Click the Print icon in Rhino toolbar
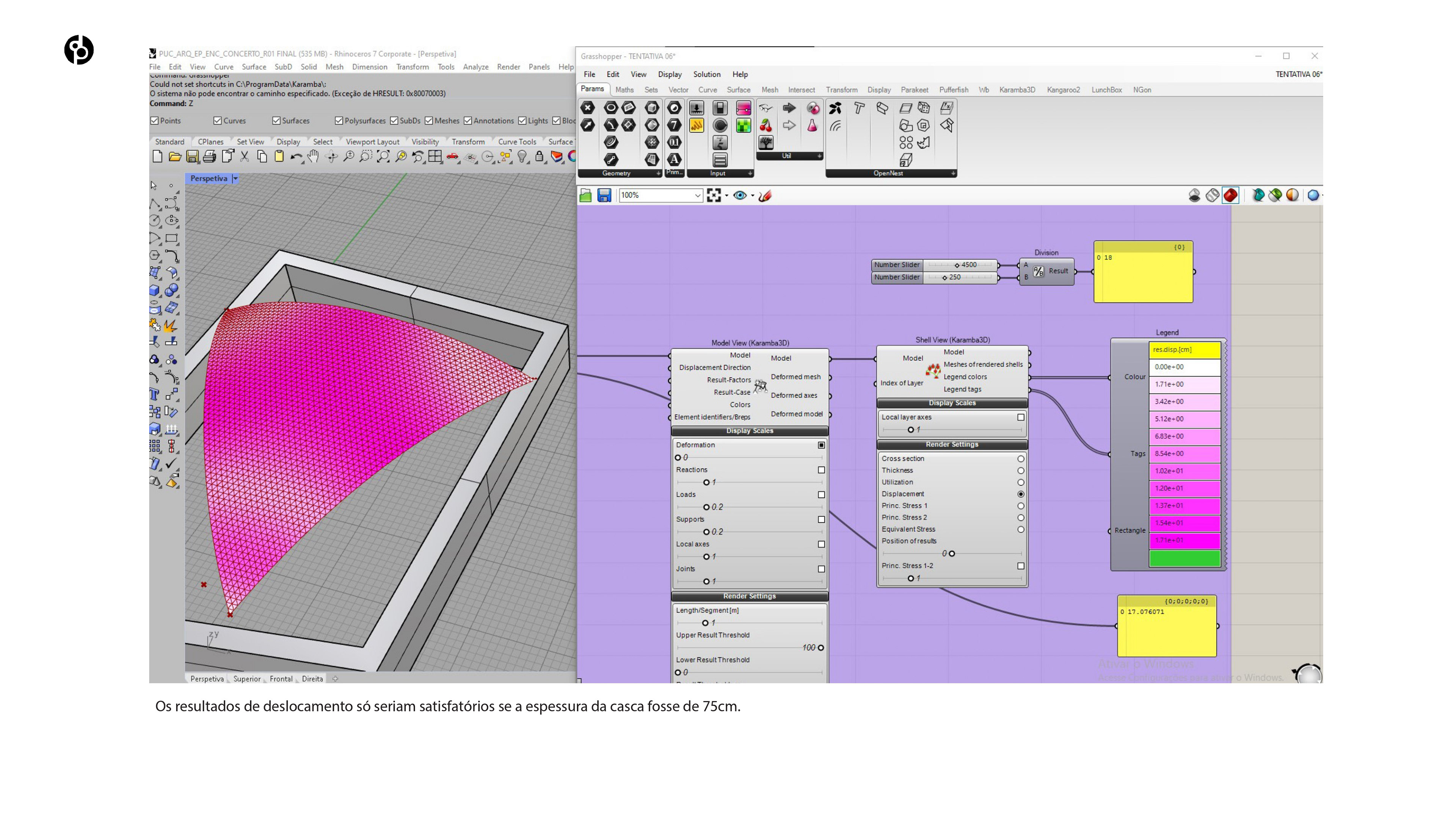Screen dimensions: 1456x819 point(209,157)
